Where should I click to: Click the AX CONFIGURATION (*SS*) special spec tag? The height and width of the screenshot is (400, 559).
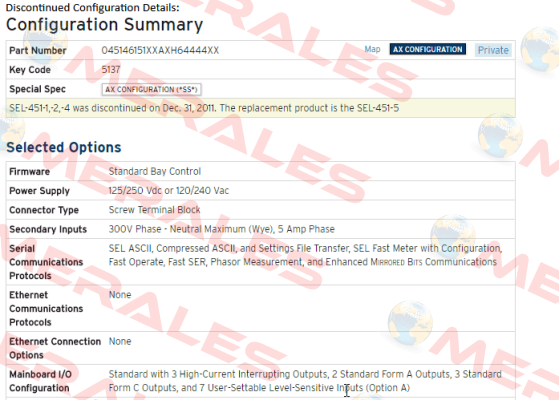(x=152, y=89)
